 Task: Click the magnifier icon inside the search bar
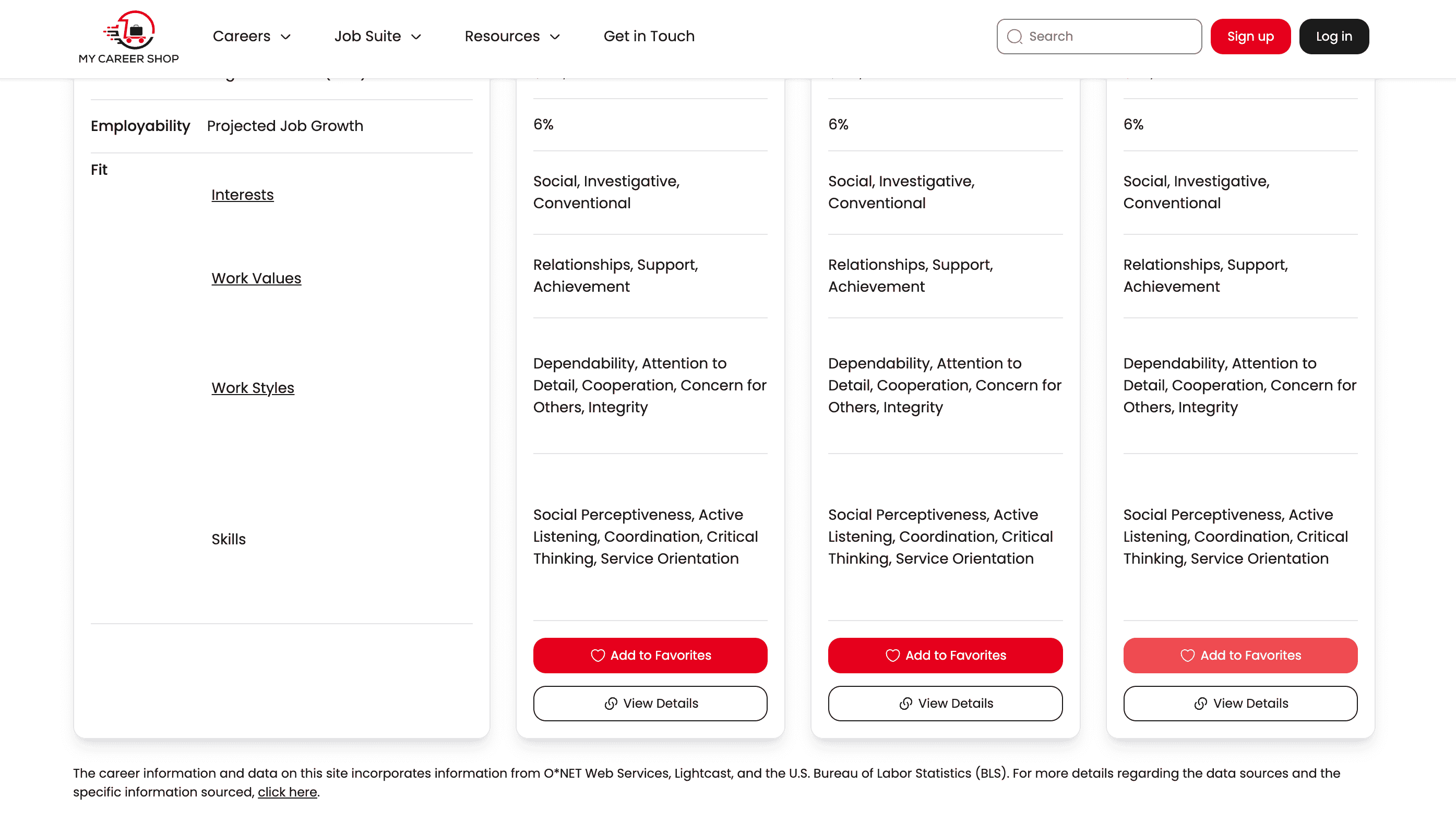click(1015, 36)
